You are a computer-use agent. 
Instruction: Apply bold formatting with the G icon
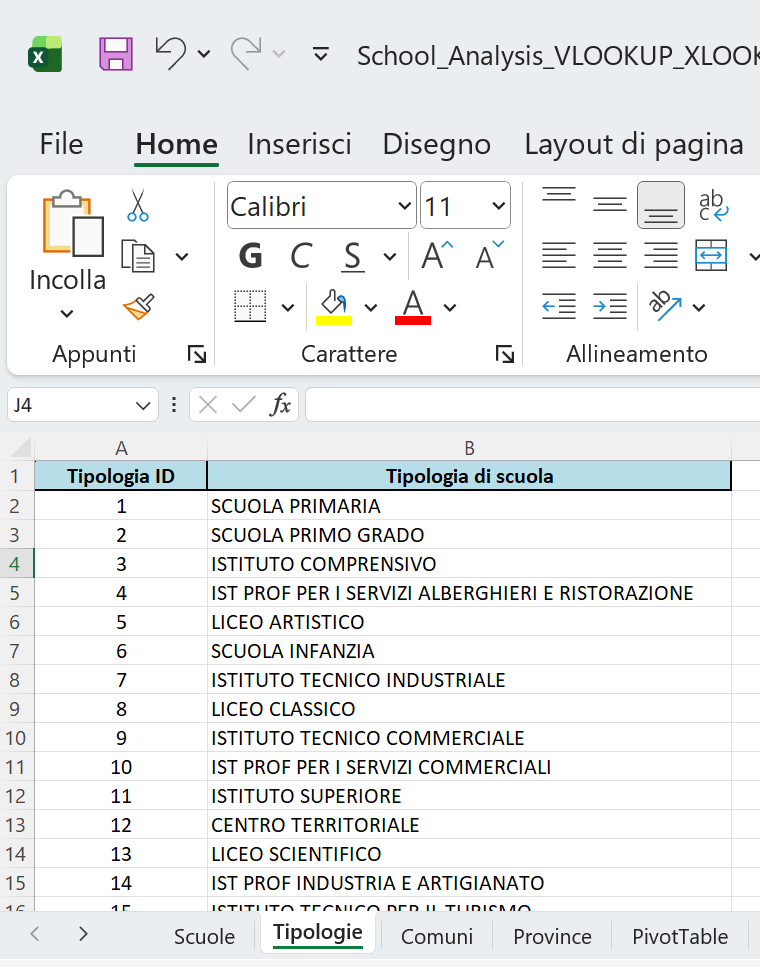(x=249, y=256)
